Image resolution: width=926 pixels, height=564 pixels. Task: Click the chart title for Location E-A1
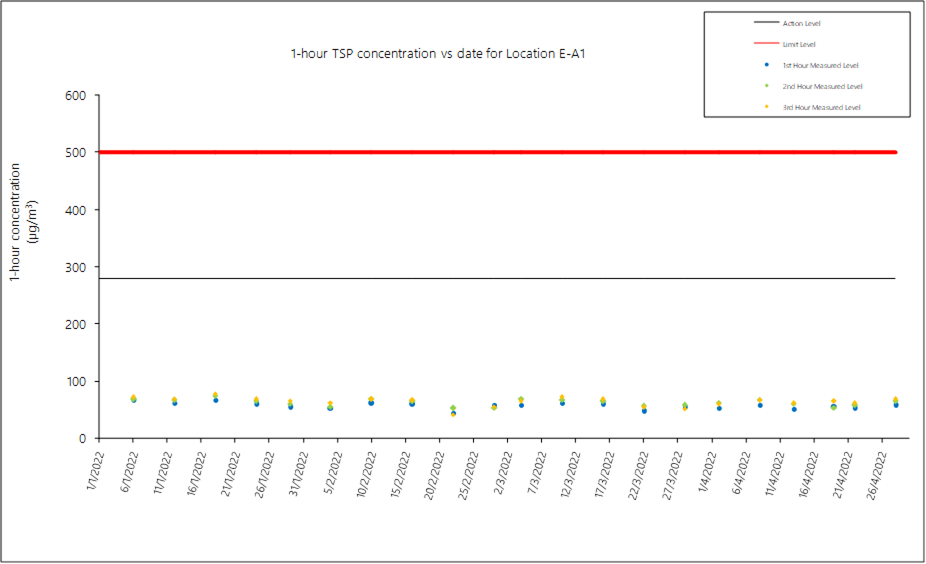click(437, 53)
